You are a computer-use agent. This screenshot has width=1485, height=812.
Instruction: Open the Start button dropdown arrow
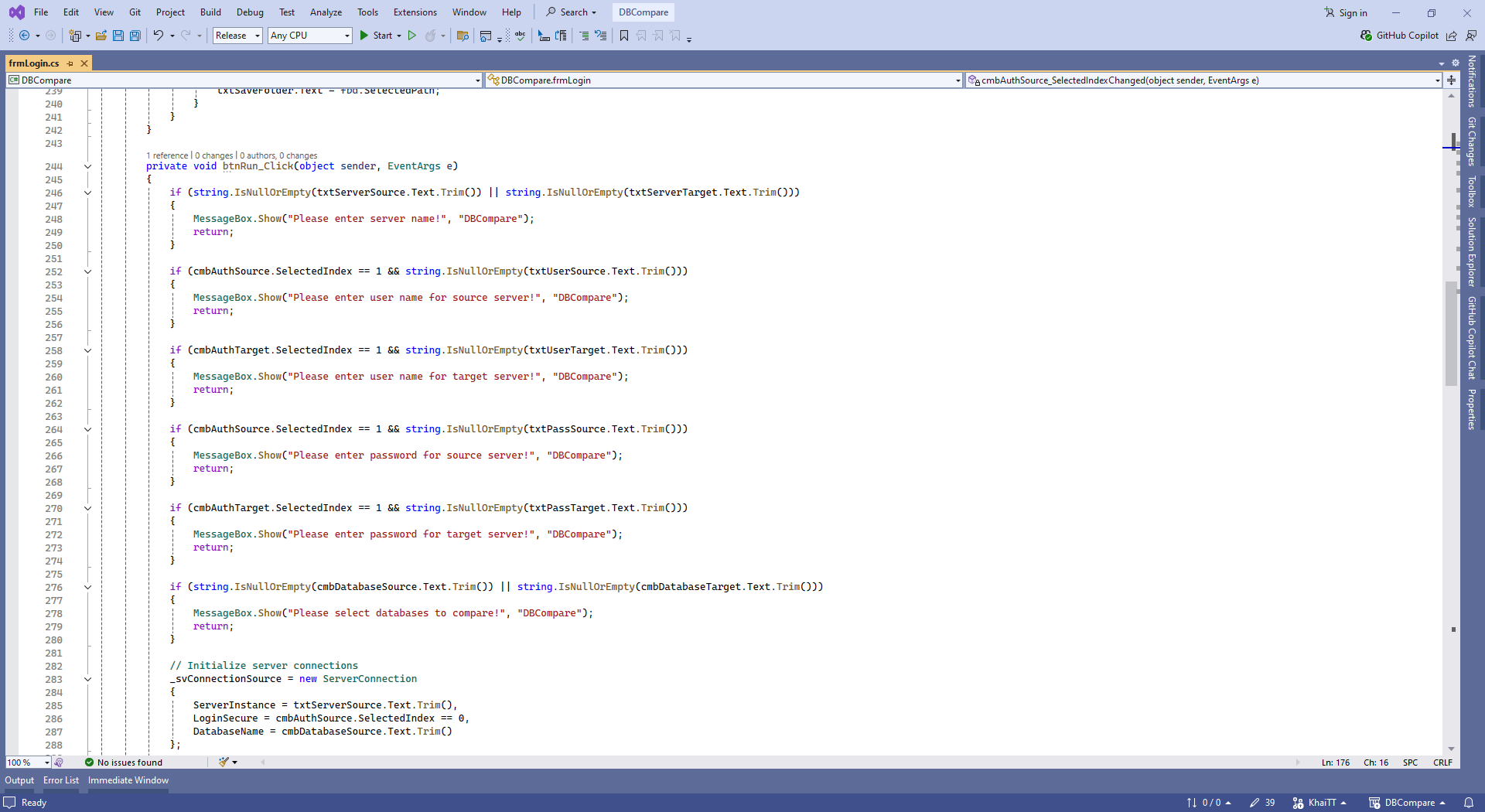pyautogui.click(x=399, y=36)
